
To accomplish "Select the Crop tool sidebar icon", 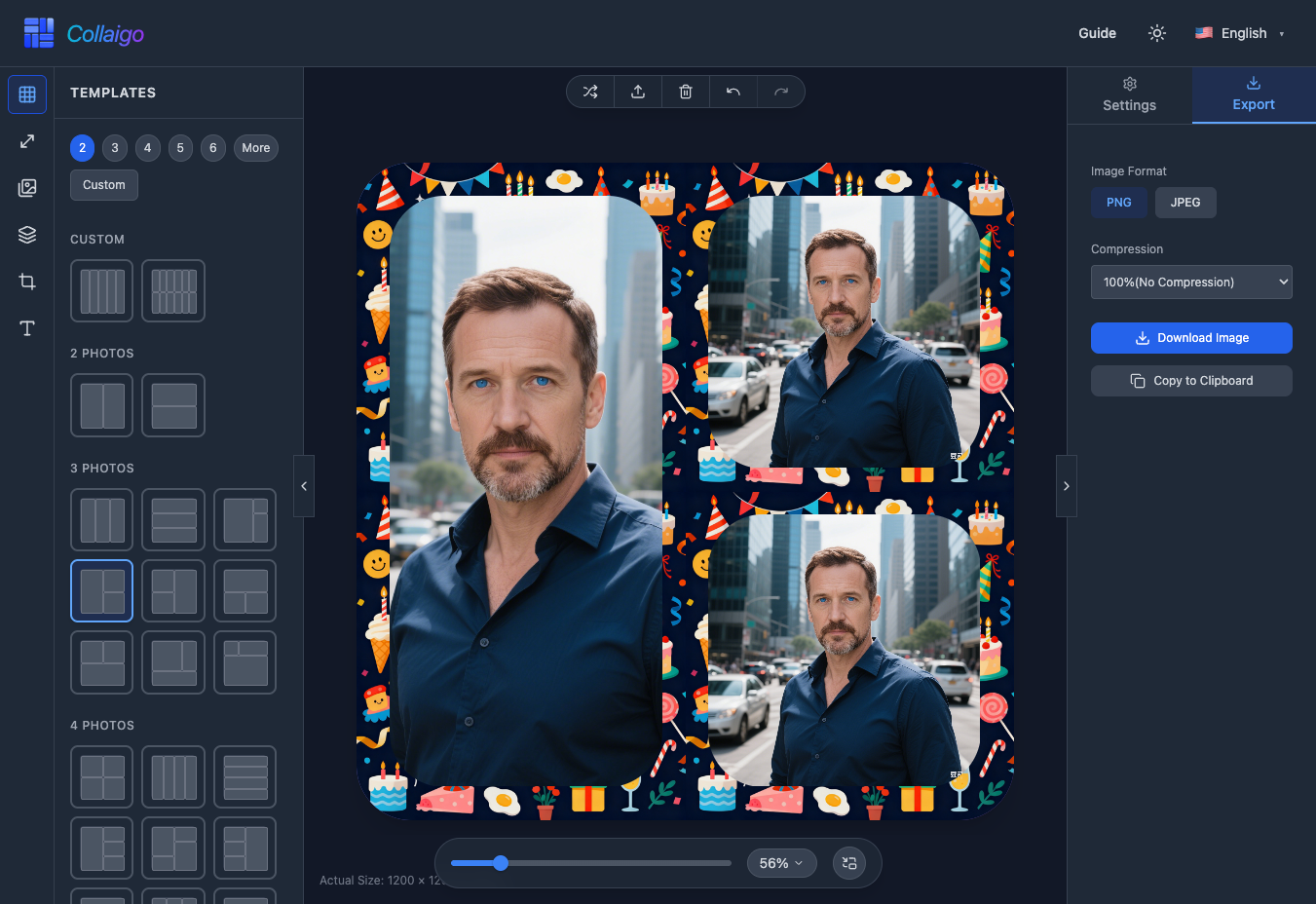I will pyautogui.click(x=27, y=282).
